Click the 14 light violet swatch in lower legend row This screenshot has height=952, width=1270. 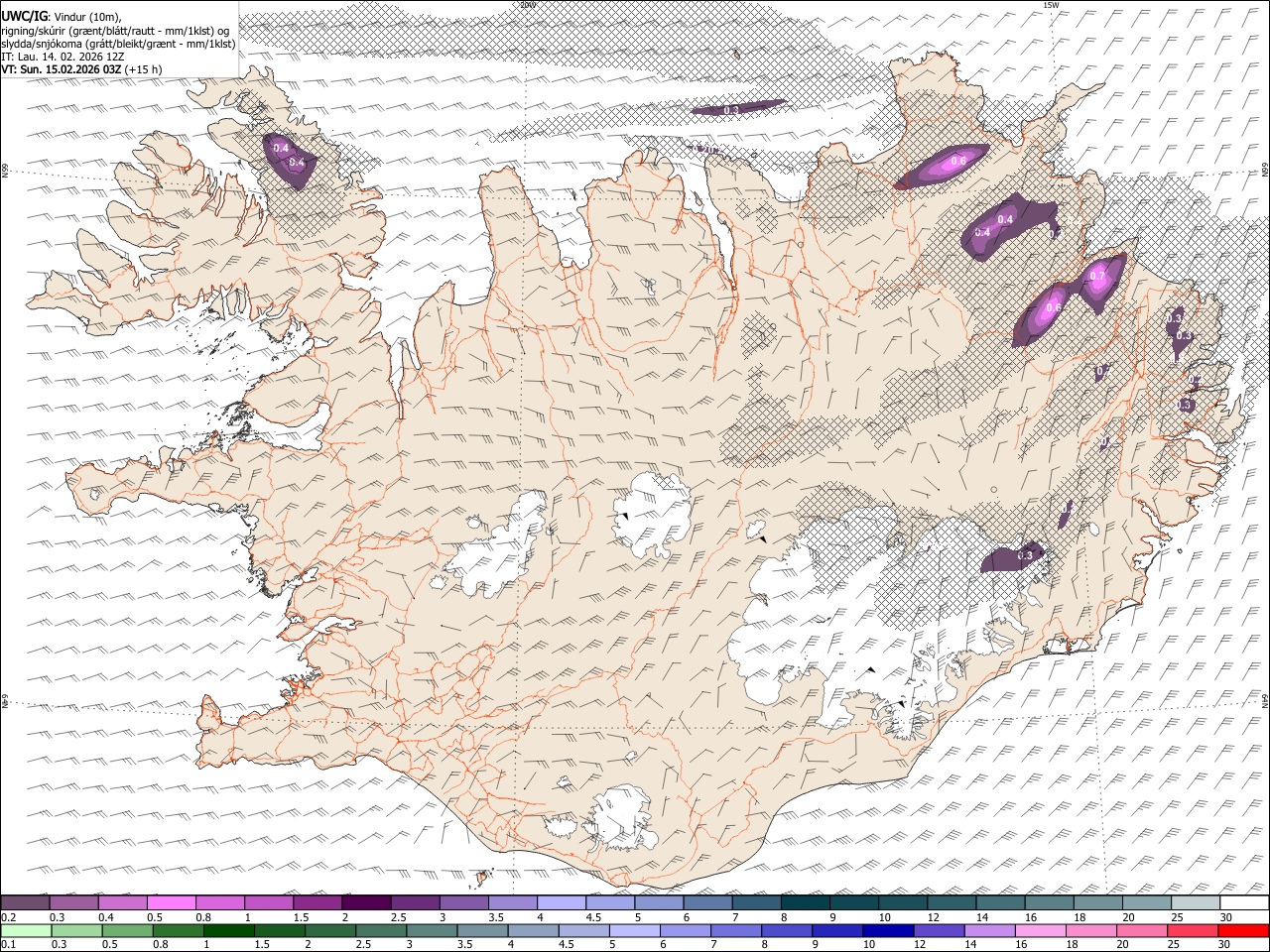[x=989, y=930]
